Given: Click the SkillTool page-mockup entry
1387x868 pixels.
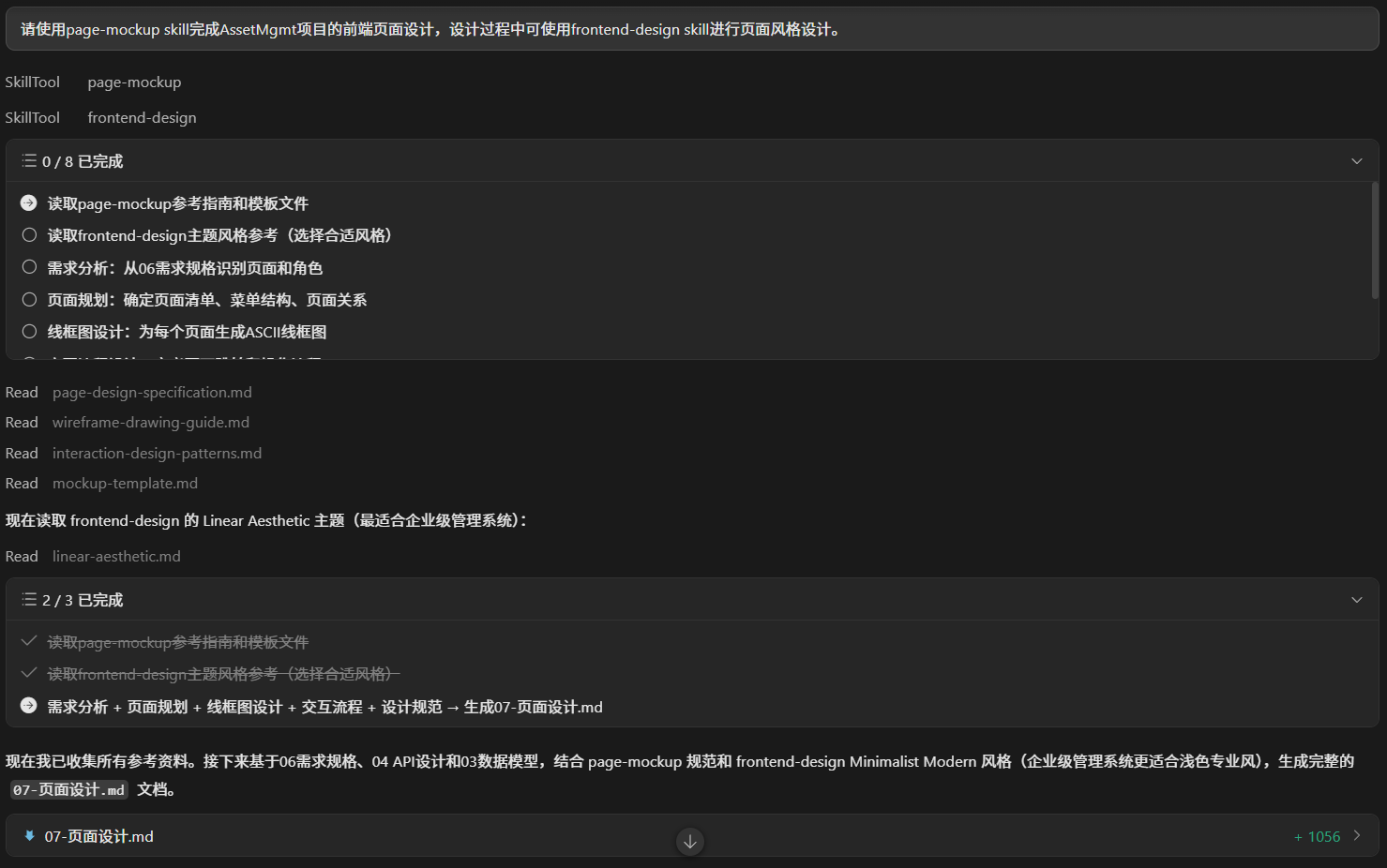Looking at the screenshot, I should [93, 82].
